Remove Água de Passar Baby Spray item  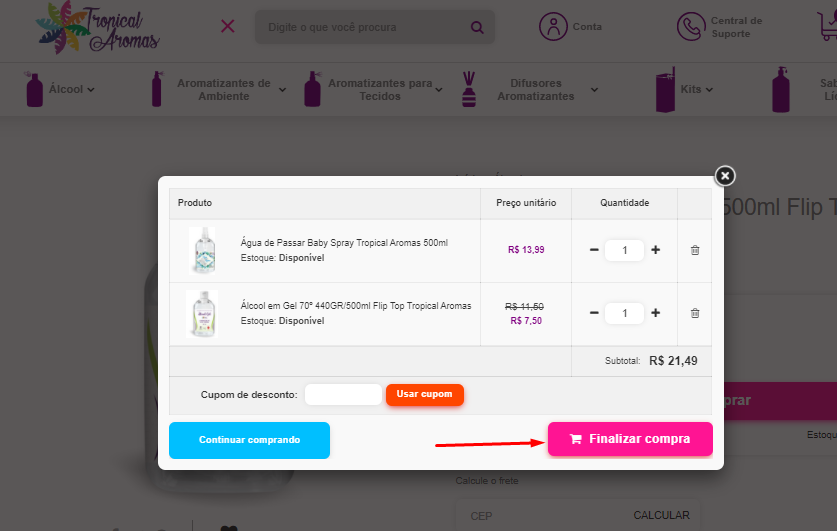(x=695, y=250)
